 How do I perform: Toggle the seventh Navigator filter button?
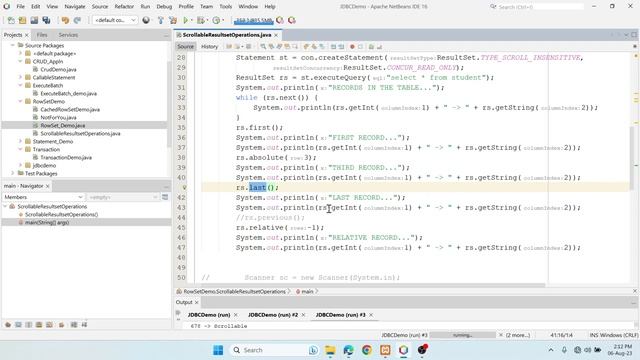tap(74, 324)
